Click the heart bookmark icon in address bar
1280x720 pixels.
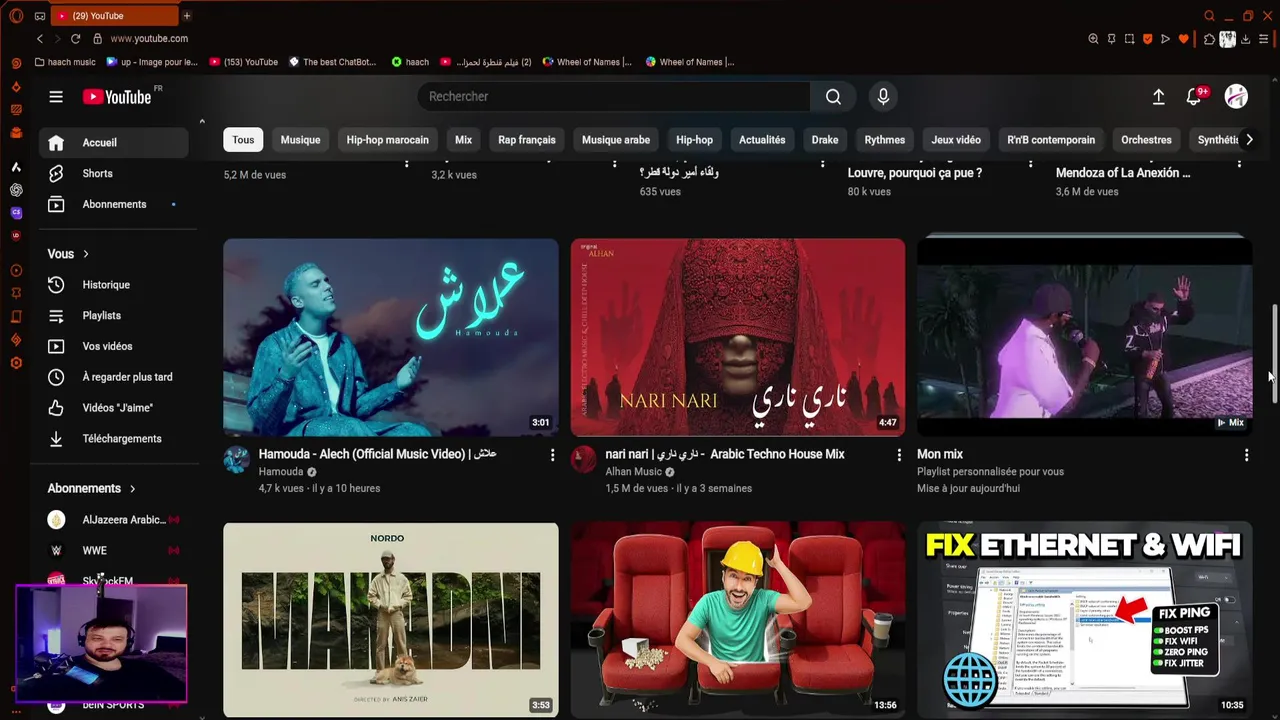click(x=1183, y=39)
